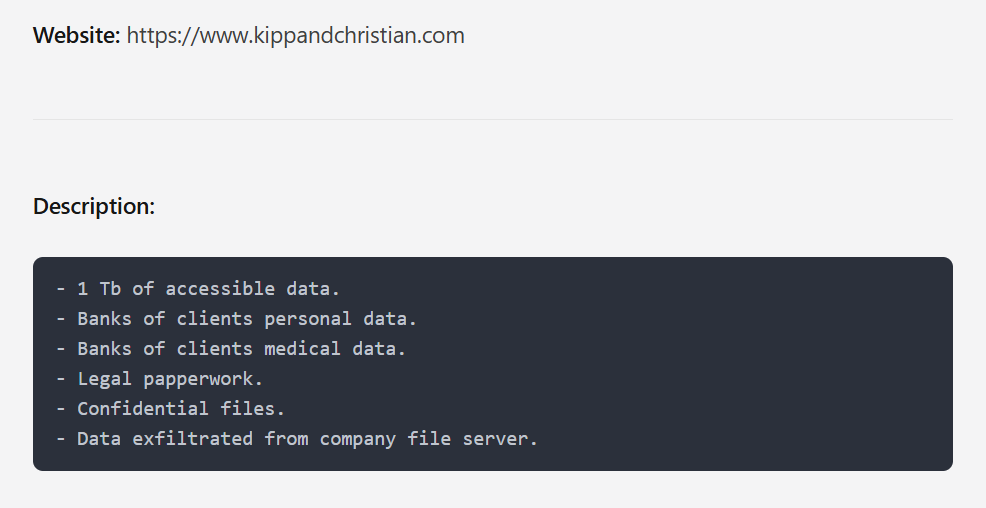The width and height of the screenshot is (986, 508).
Task: Open the kippandchristian.com website URL
Action: tap(295, 36)
